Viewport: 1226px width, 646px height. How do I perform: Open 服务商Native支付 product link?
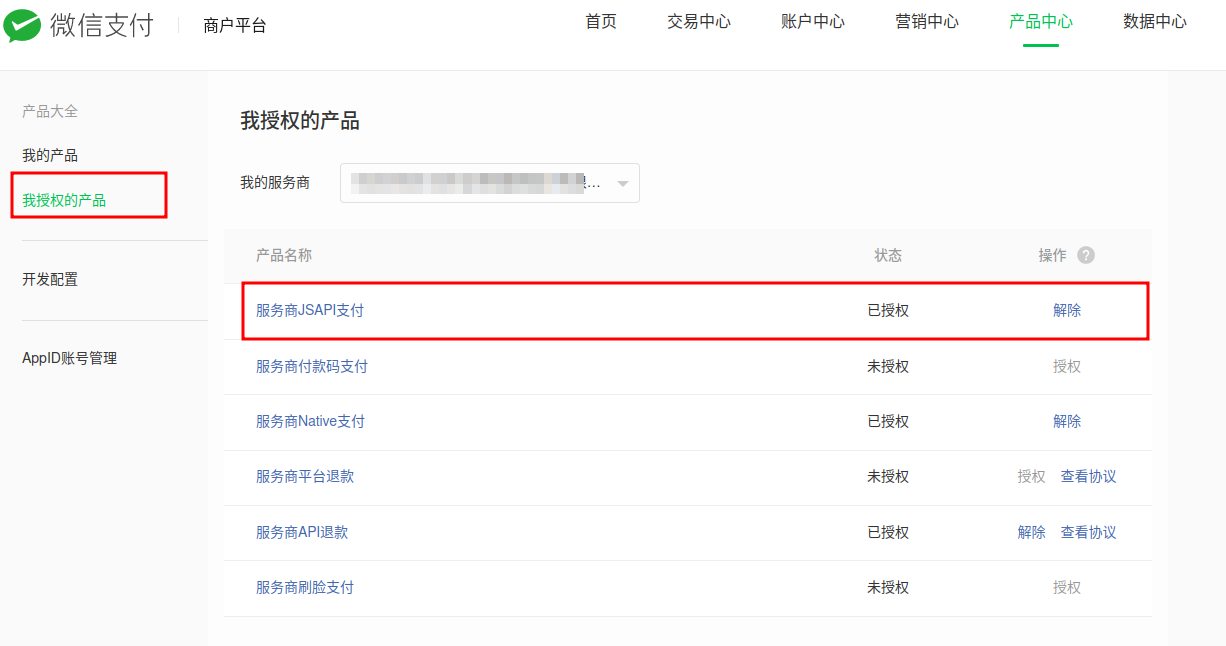click(310, 421)
